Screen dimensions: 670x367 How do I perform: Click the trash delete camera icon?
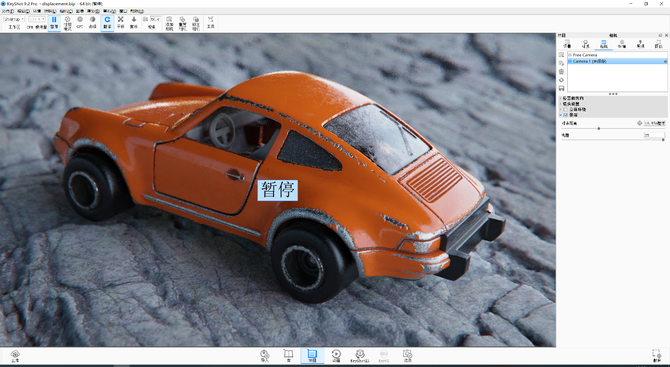(x=561, y=71)
